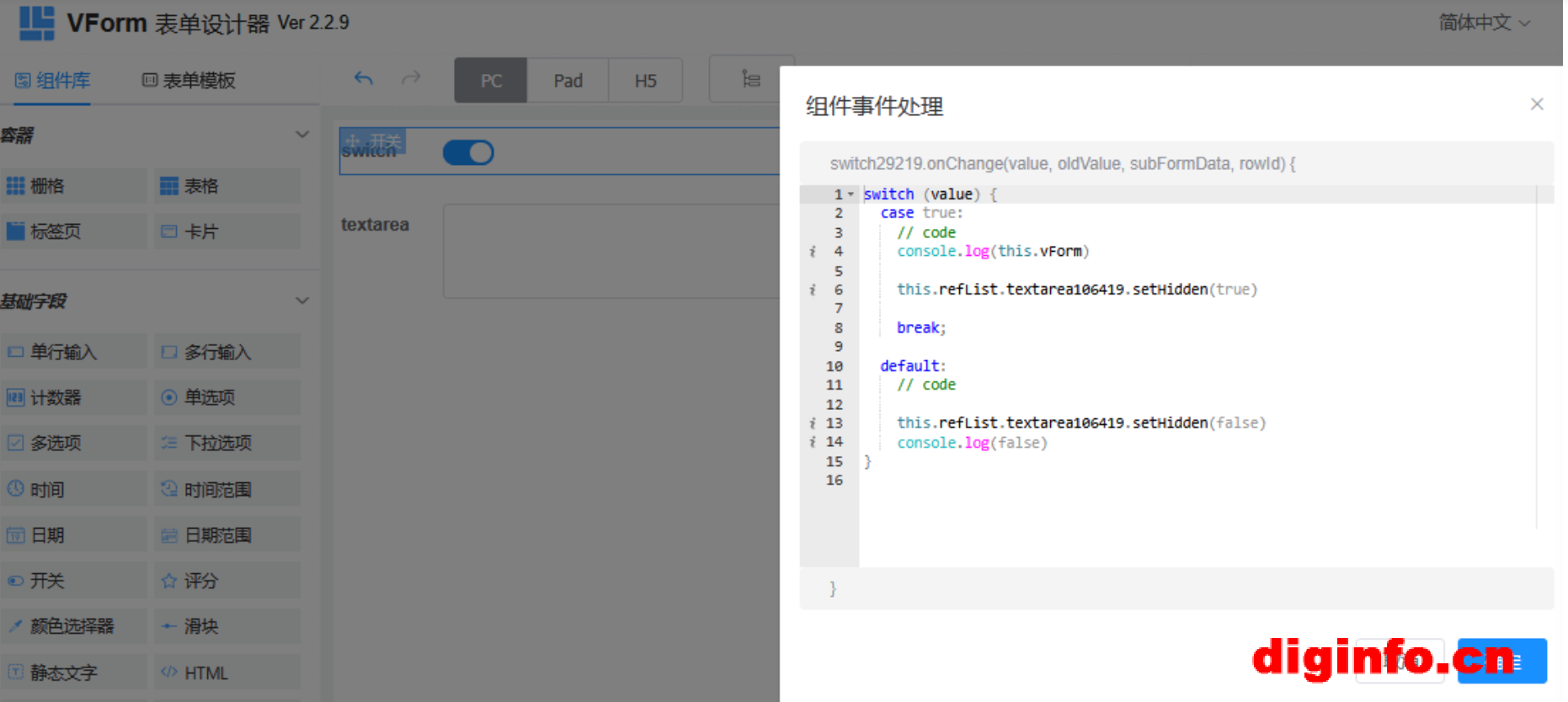Screen dimensions: 1568x702
Task: Switch to Pad layout preview
Action: [x=568, y=81]
